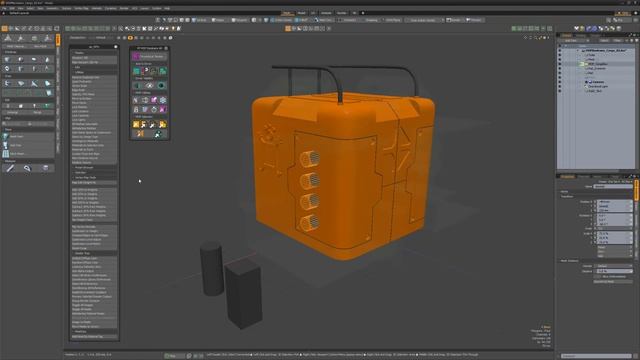Open the Perspective viewport type dropdown
This screenshot has width=640, height=360.
tap(78, 38)
